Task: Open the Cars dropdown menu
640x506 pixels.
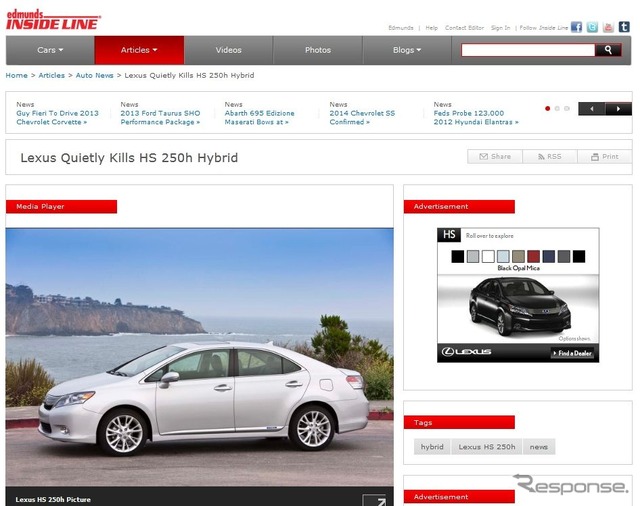Action: pyautogui.click(x=50, y=50)
